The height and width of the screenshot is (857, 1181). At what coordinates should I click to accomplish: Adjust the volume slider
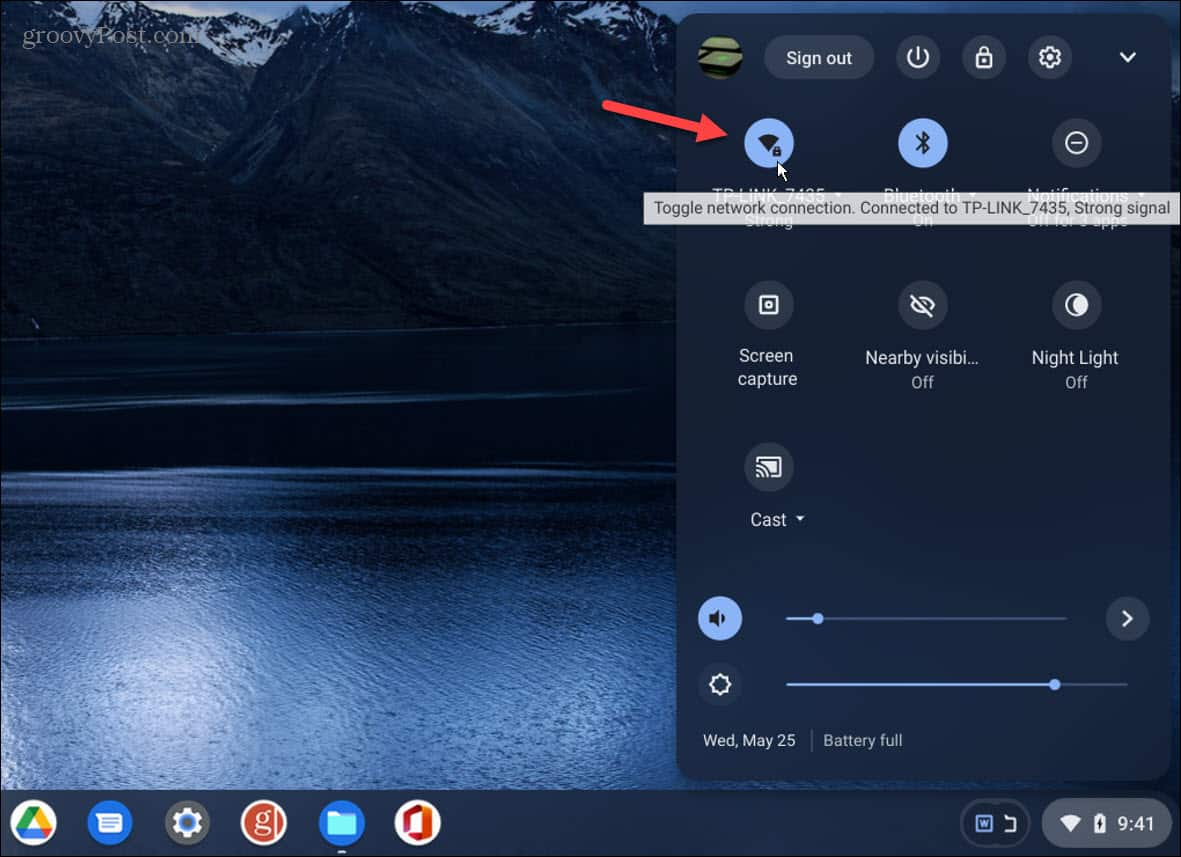pos(926,619)
